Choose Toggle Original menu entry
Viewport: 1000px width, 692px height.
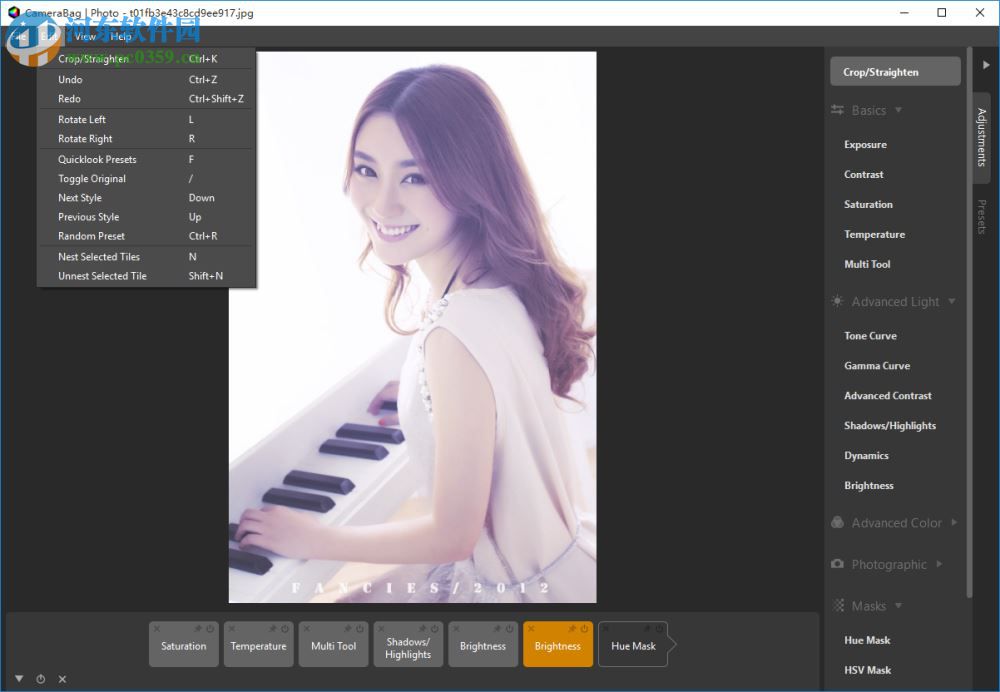pos(146,179)
